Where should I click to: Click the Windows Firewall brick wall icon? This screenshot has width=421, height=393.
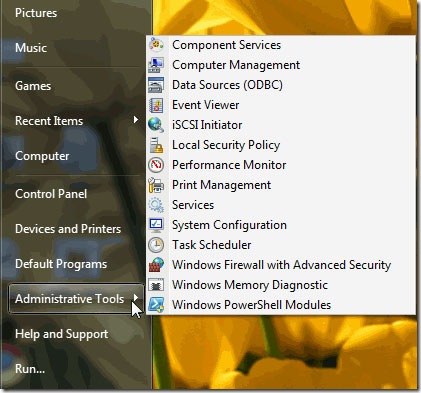156,265
